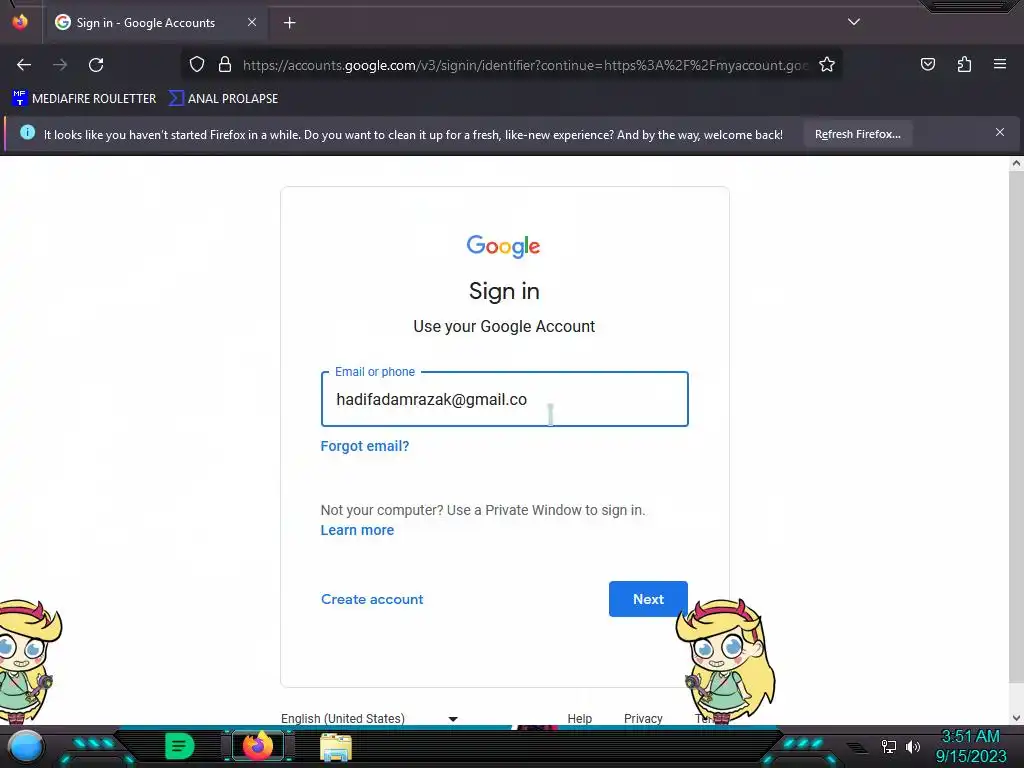Open the green notes app taskbar icon
The width and height of the screenshot is (1024, 768).
click(179, 746)
